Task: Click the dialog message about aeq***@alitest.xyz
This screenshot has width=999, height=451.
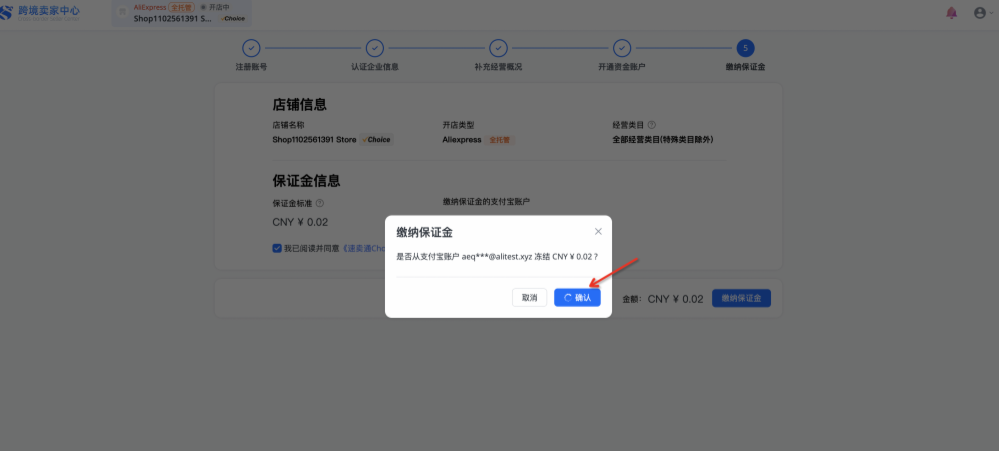Action: coord(497,257)
